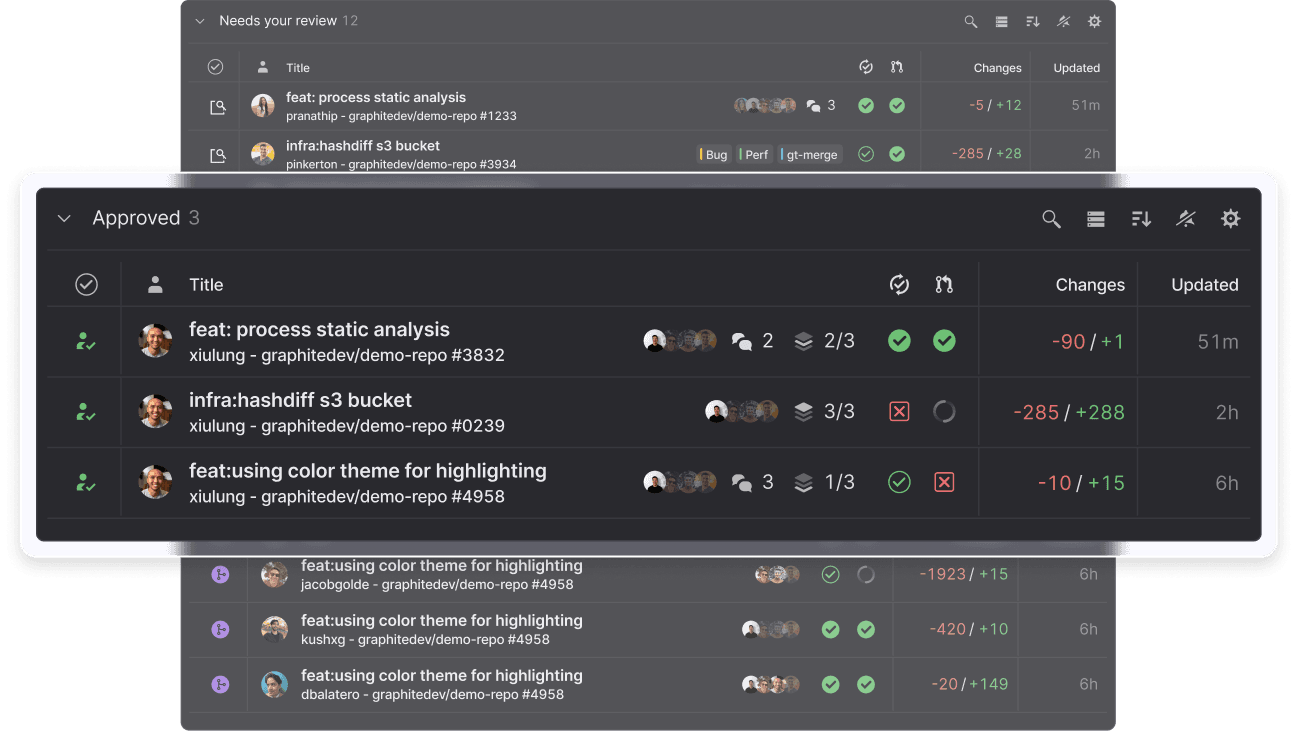1295x731 pixels.
Task: Toggle the failing check on infra:hashdiff s3 bucket
Action: click(x=899, y=411)
